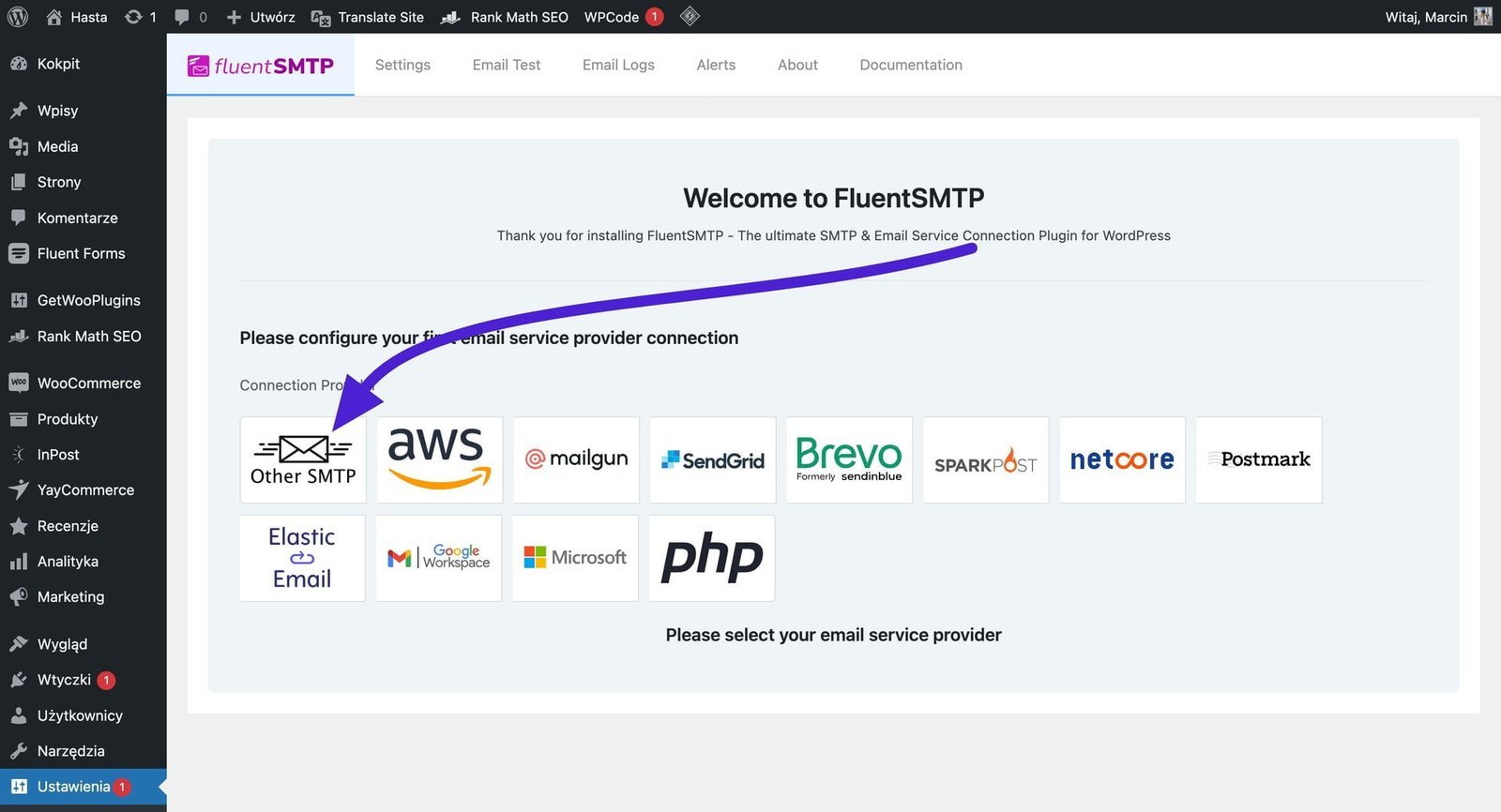1501x812 pixels.
Task: Select the Other SMTP provider tile
Action: pos(303,460)
